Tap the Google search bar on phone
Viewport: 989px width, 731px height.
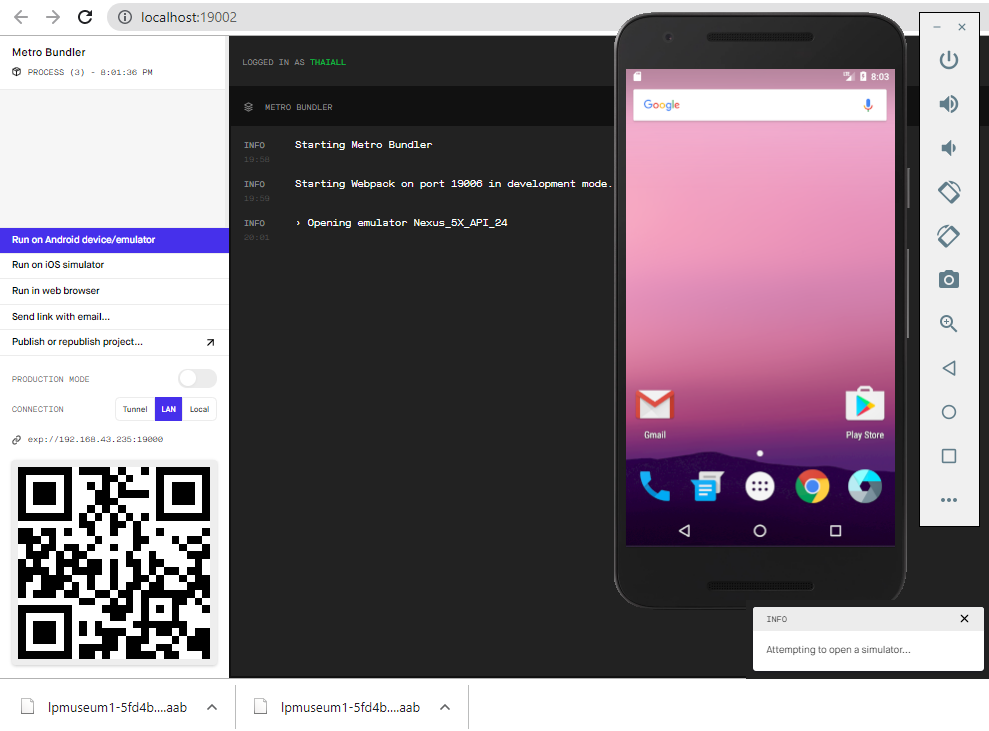(x=759, y=105)
